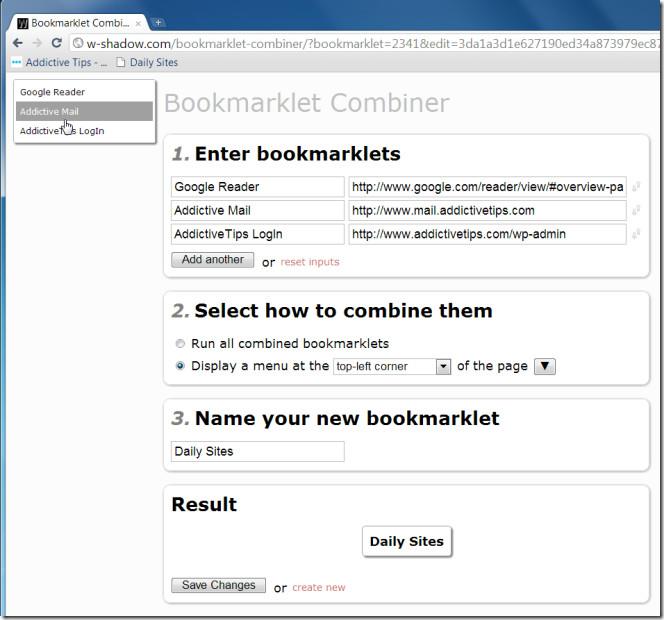Image resolution: width=664 pixels, height=620 pixels.
Task: Reload the page with refresh icon
Action: click(x=57, y=43)
